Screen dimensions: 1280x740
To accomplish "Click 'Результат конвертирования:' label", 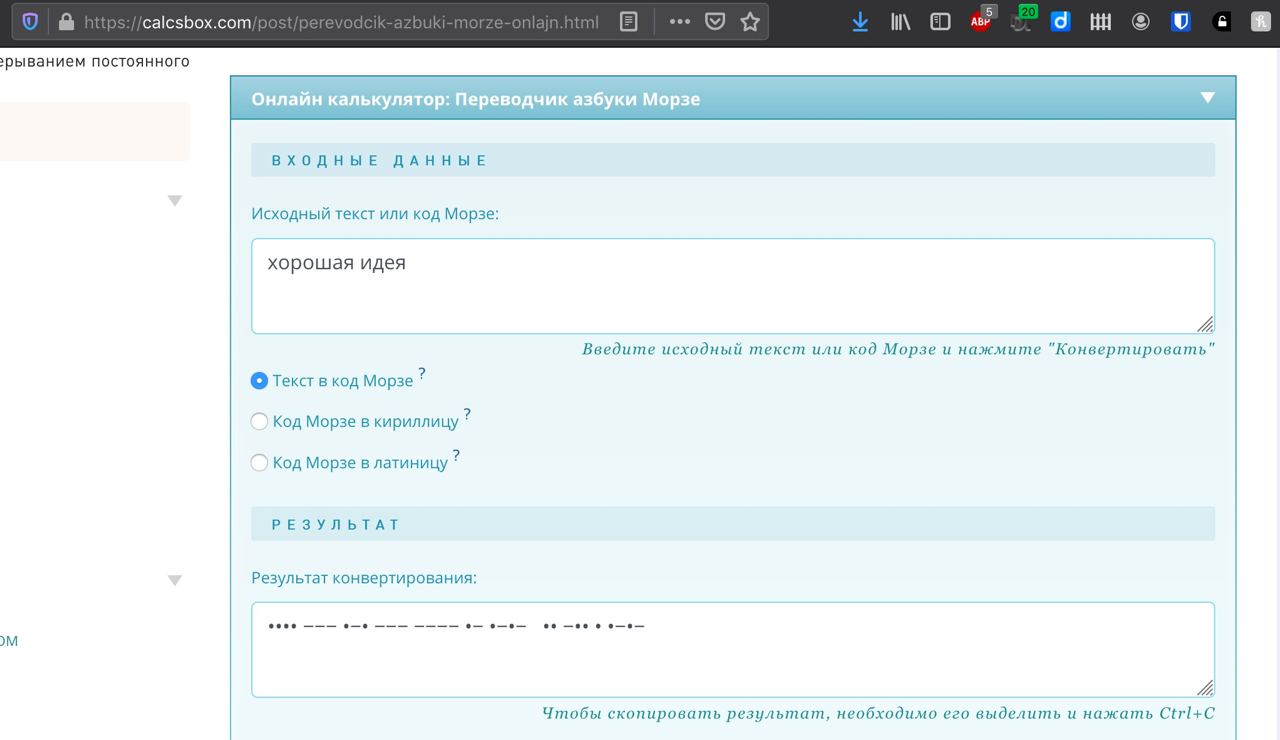I will (x=364, y=578).
